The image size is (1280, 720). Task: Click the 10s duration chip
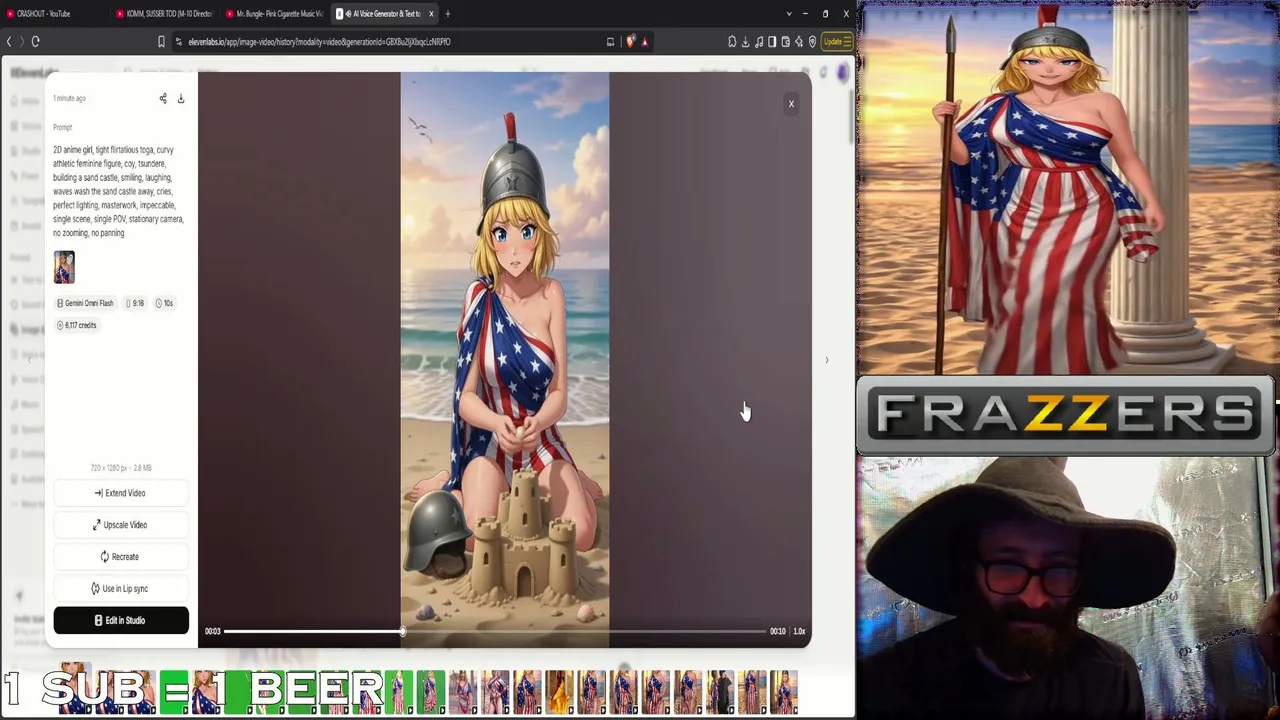tap(165, 303)
